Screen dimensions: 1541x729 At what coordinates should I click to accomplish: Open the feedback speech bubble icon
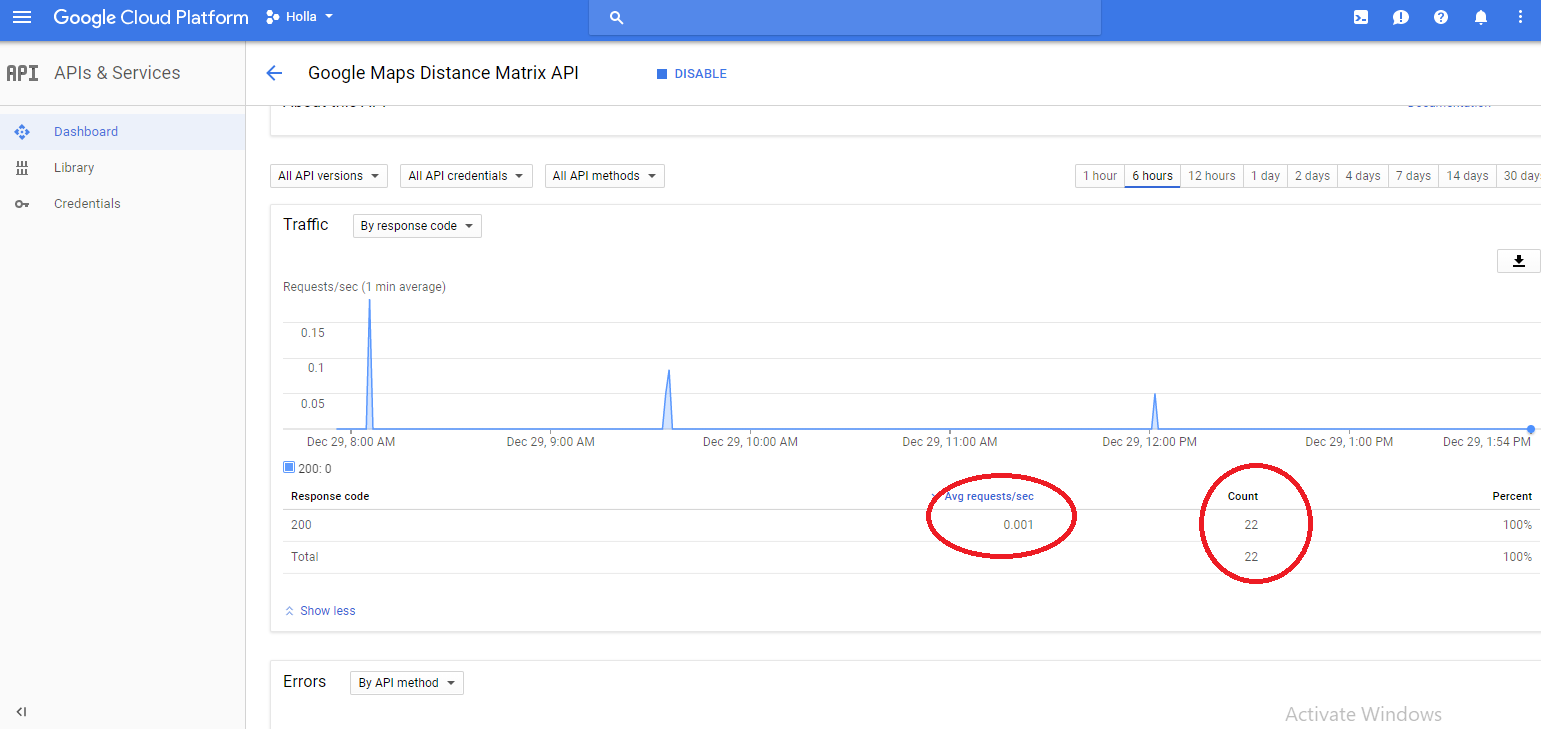pyautogui.click(x=1400, y=17)
